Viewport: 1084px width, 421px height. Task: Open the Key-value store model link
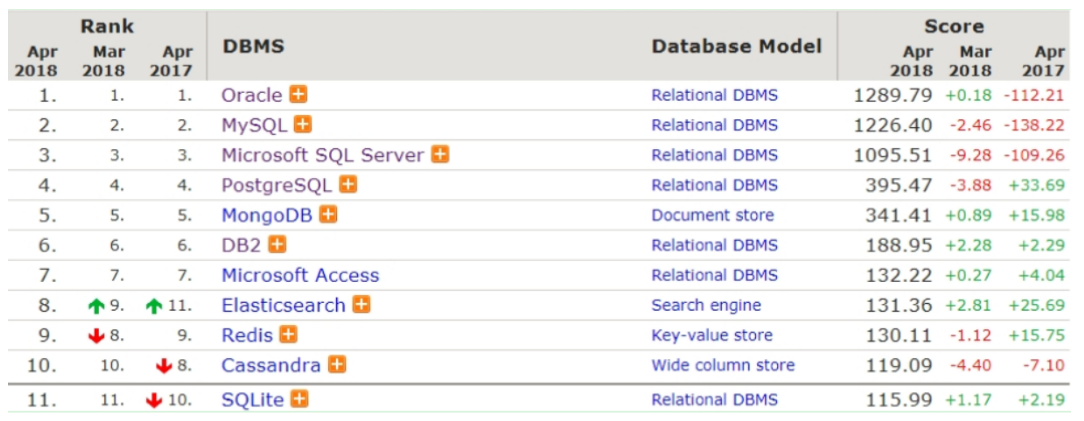point(712,335)
